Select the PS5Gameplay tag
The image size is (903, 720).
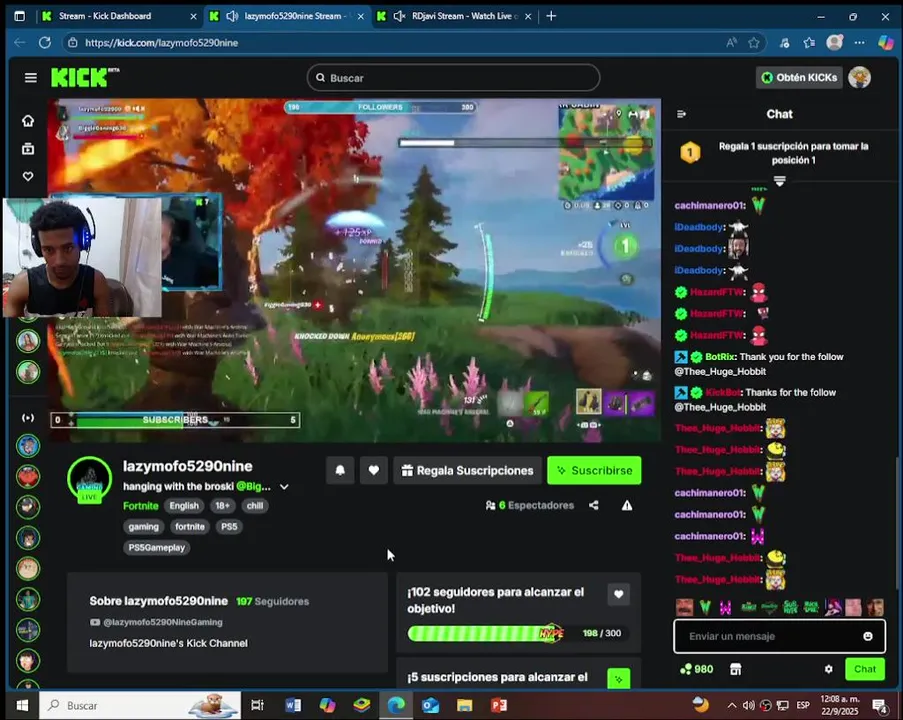(157, 547)
